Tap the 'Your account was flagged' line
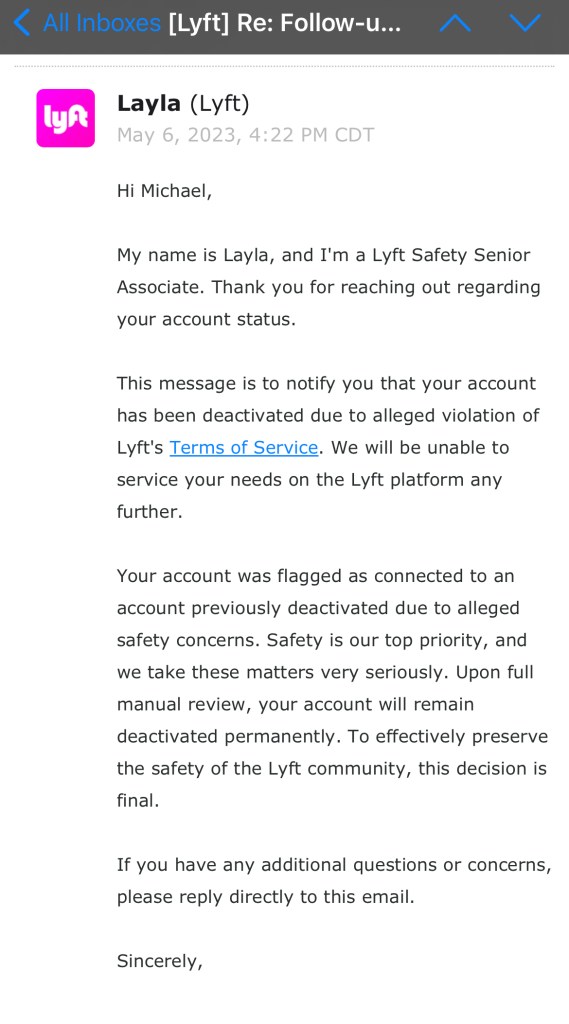569x1024 pixels. coord(316,576)
